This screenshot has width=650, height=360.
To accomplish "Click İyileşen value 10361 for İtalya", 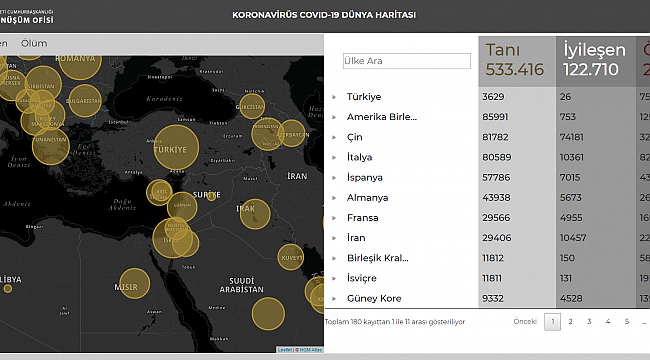I will coord(572,158).
